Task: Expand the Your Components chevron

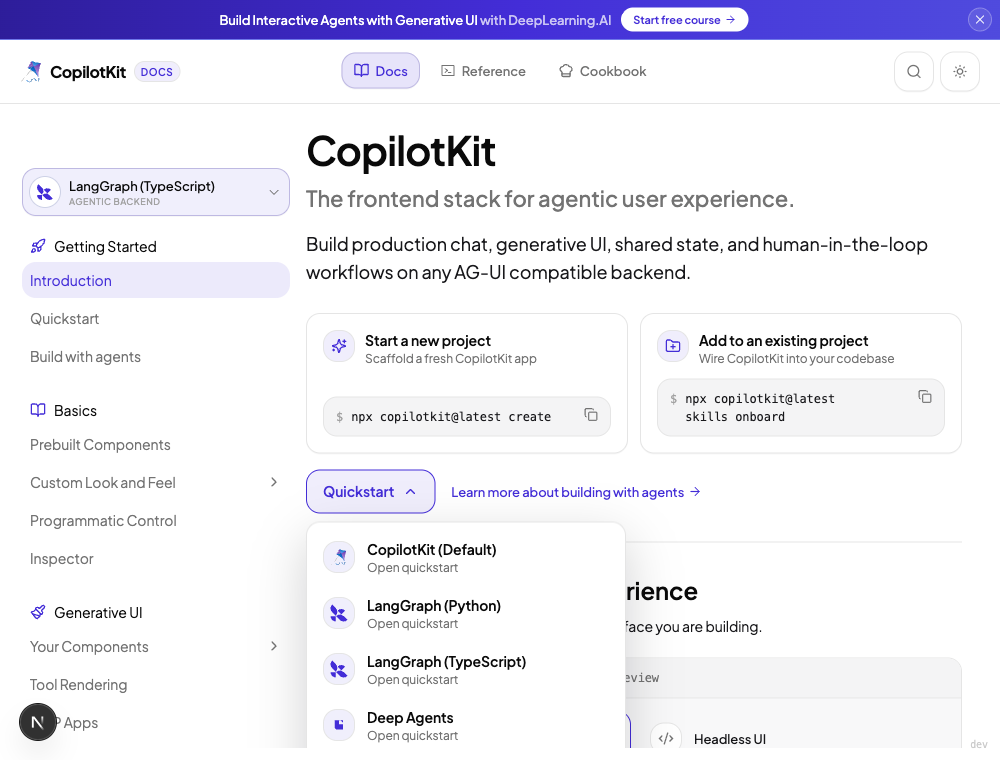Action: click(x=274, y=647)
